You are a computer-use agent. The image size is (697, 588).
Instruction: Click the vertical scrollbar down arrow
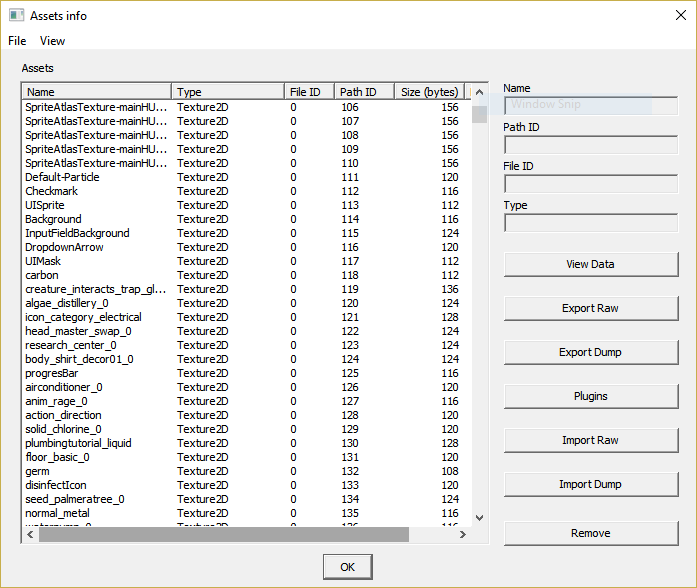pos(479,518)
